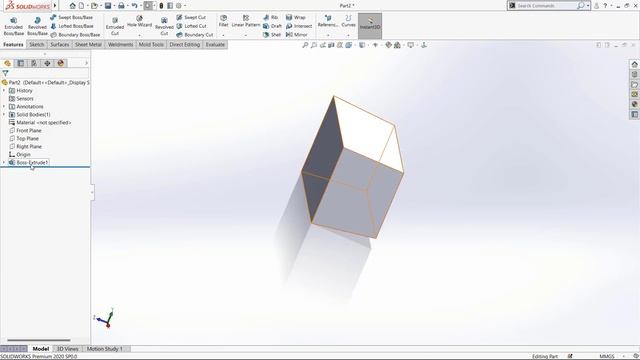Select the Rib feature
Viewport: 640px width, 360px height.
(270, 18)
